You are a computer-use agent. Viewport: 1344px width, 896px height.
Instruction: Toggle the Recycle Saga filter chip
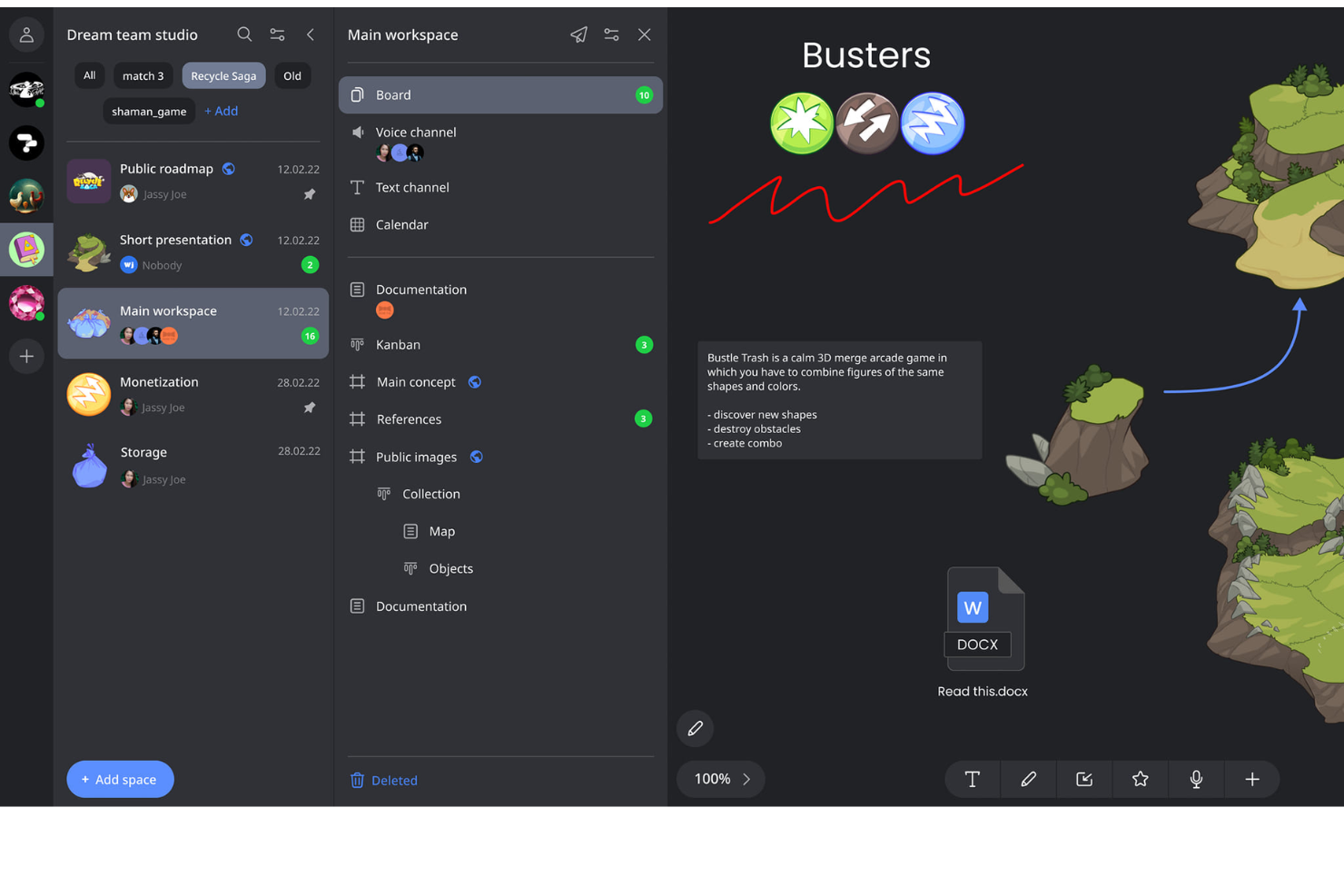click(x=223, y=75)
